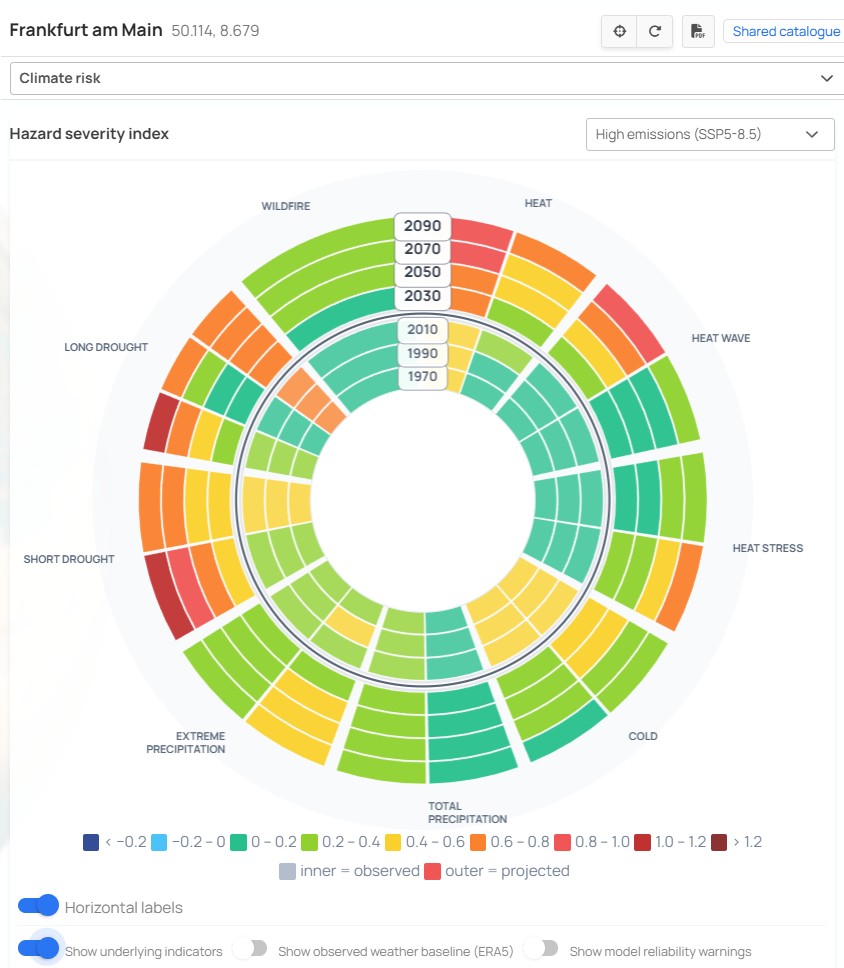Viewport: 844px width, 968px height.
Task: Disable Show underlying indicators switch
Action: point(38,948)
